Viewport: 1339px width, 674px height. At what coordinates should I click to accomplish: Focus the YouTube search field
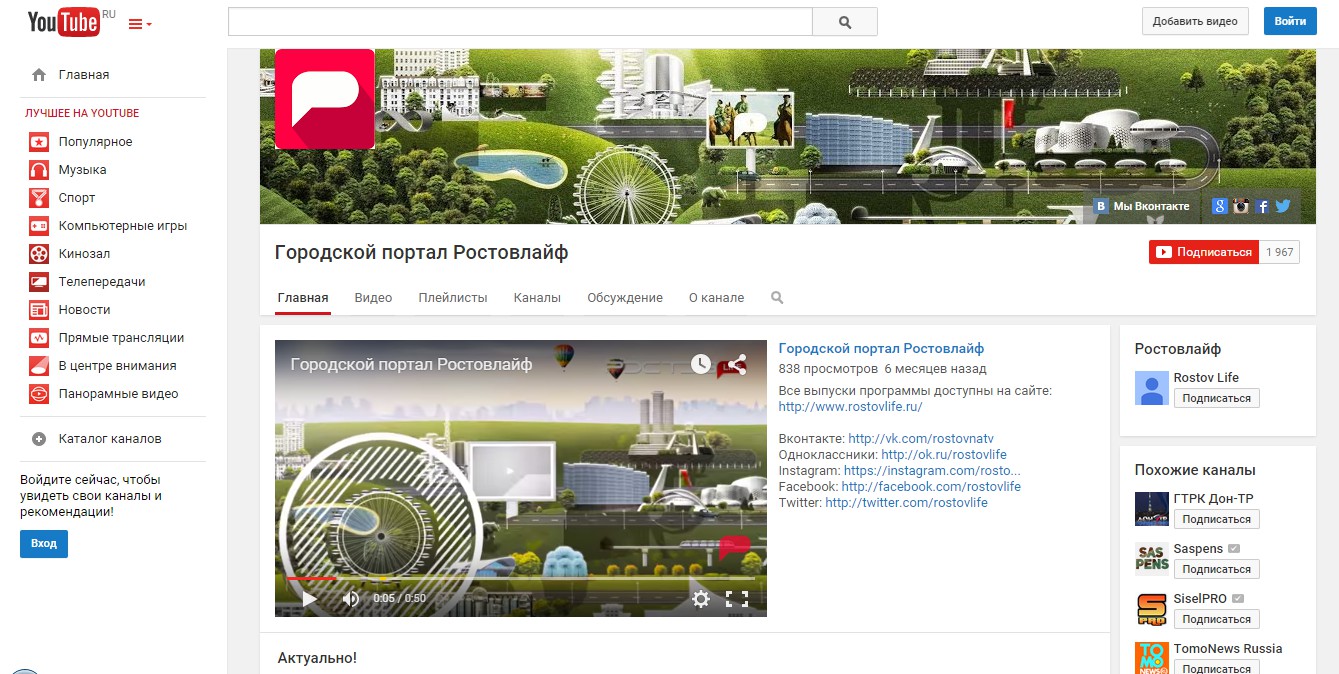(520, 22)
